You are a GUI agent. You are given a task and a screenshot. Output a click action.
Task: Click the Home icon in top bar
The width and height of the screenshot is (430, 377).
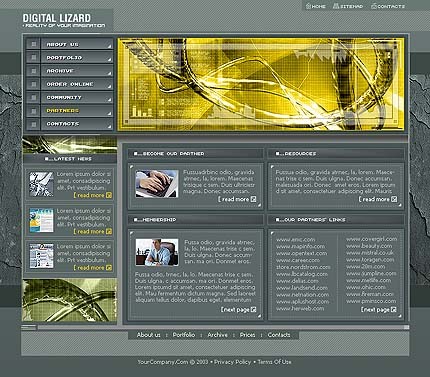308,6
